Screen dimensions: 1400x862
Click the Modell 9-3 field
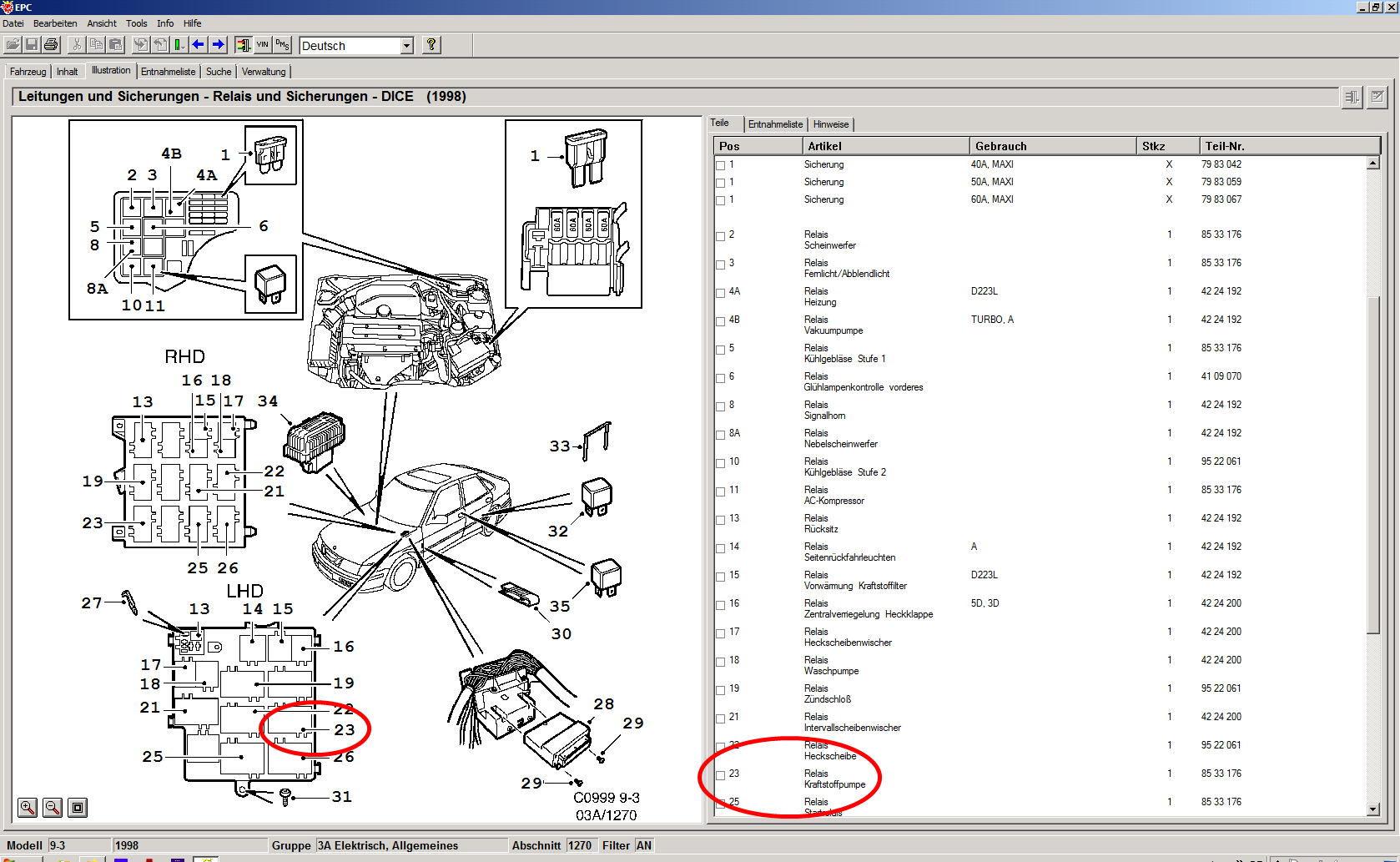coord(78,845)
